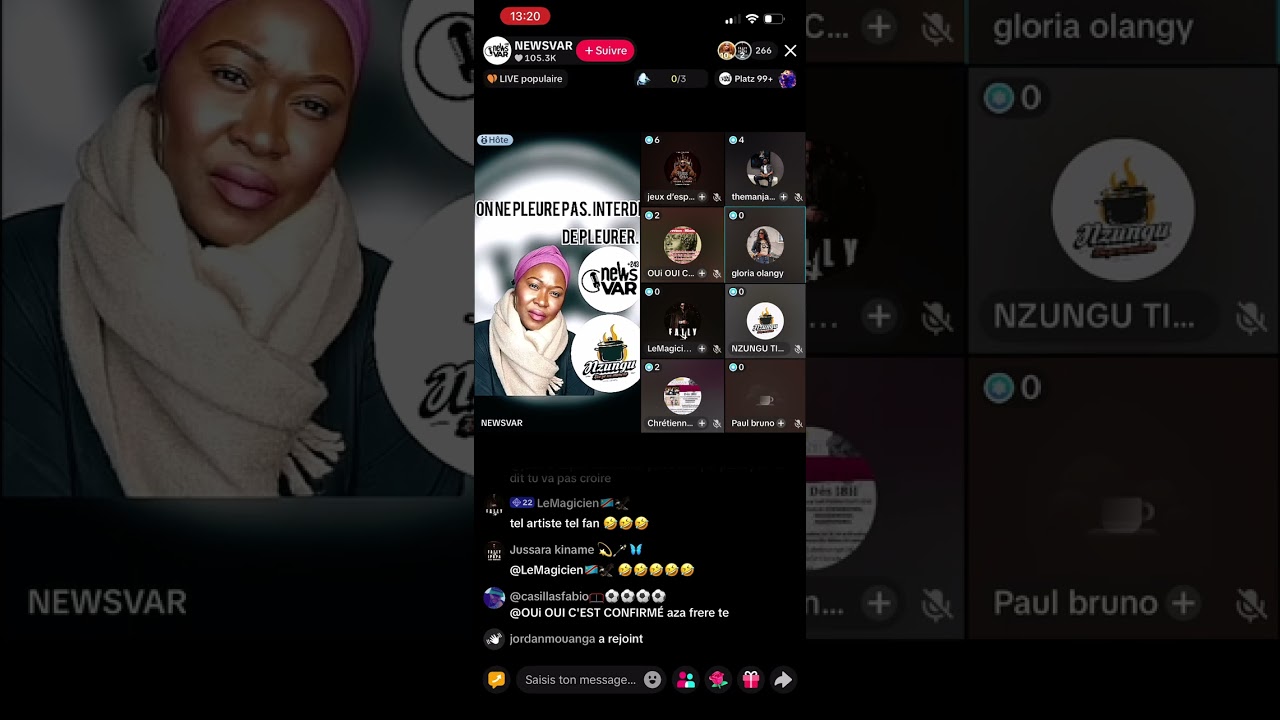
Task: Tap muted mic icon on Paul bruno tile
Action: click(798, 423)
